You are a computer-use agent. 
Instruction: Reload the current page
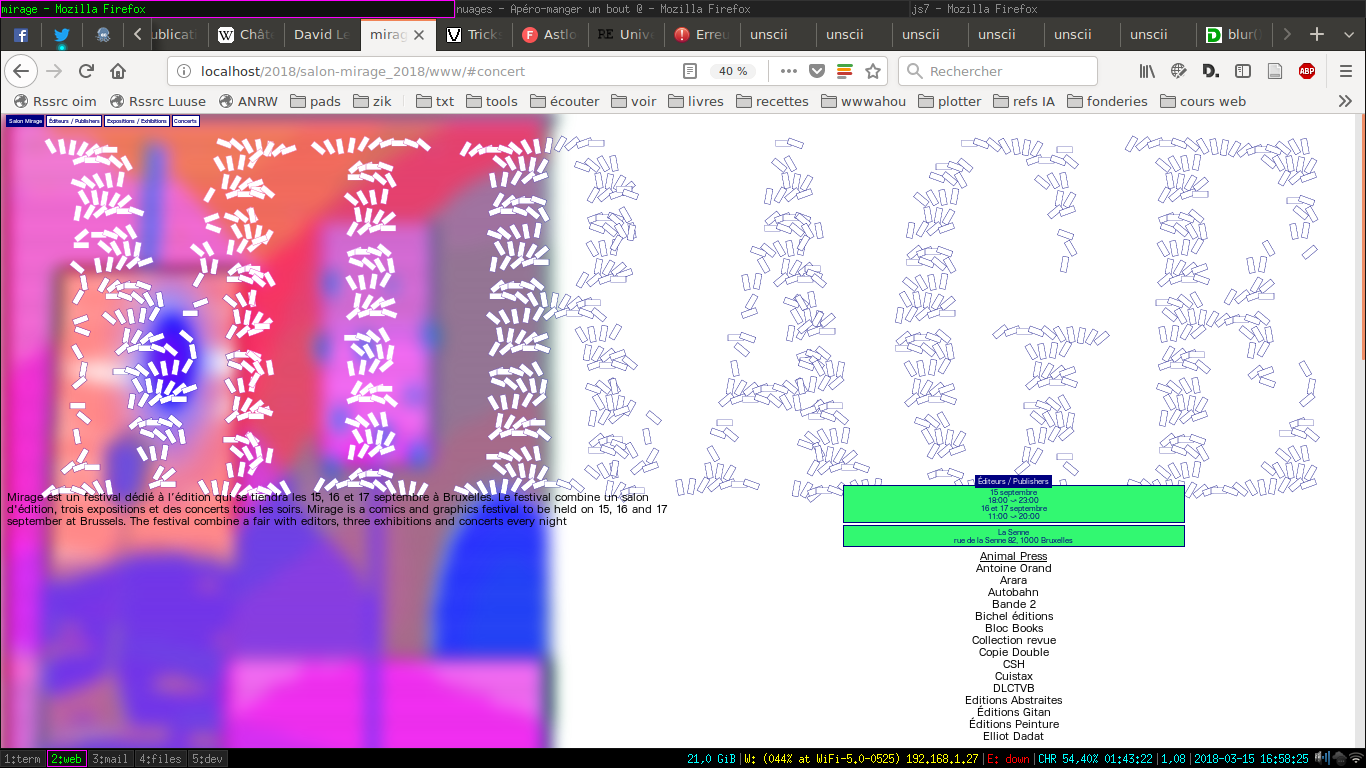[86, 71]
